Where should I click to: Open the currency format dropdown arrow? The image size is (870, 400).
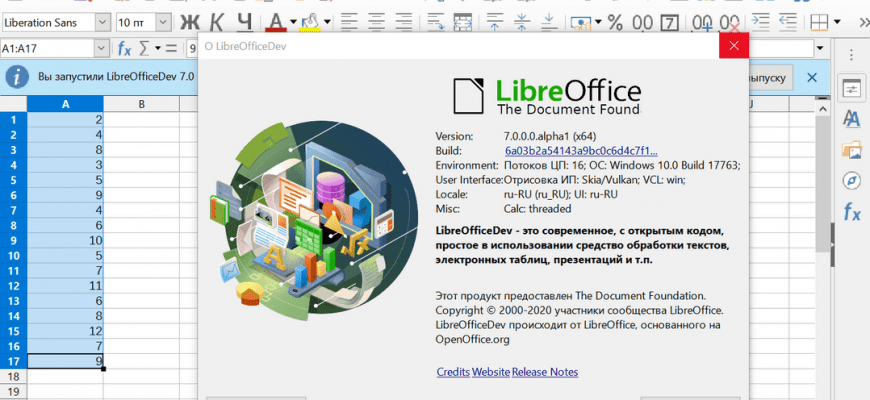pos(598,22)
